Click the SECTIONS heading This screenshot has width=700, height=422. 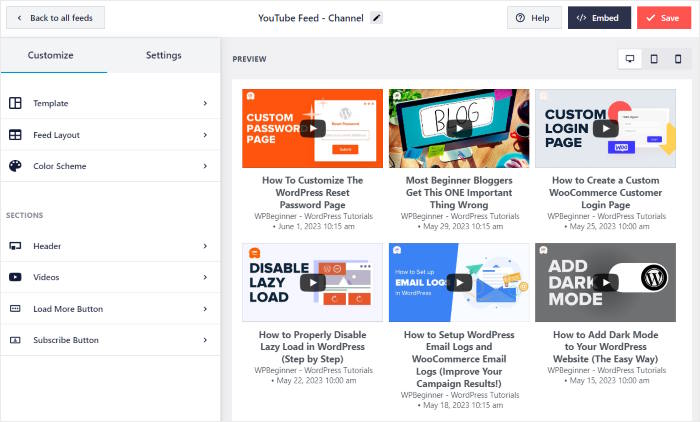click(x=25, y=215)
